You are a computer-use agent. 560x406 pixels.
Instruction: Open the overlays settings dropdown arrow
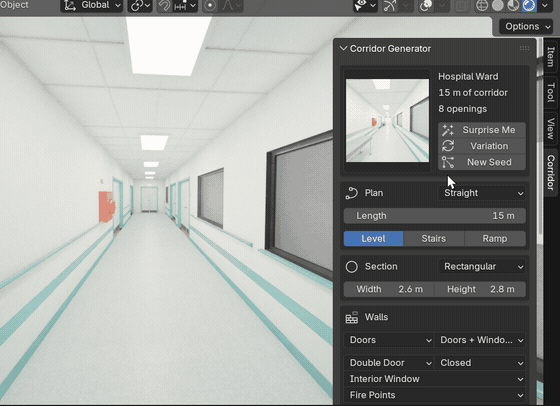pos(441,6)
